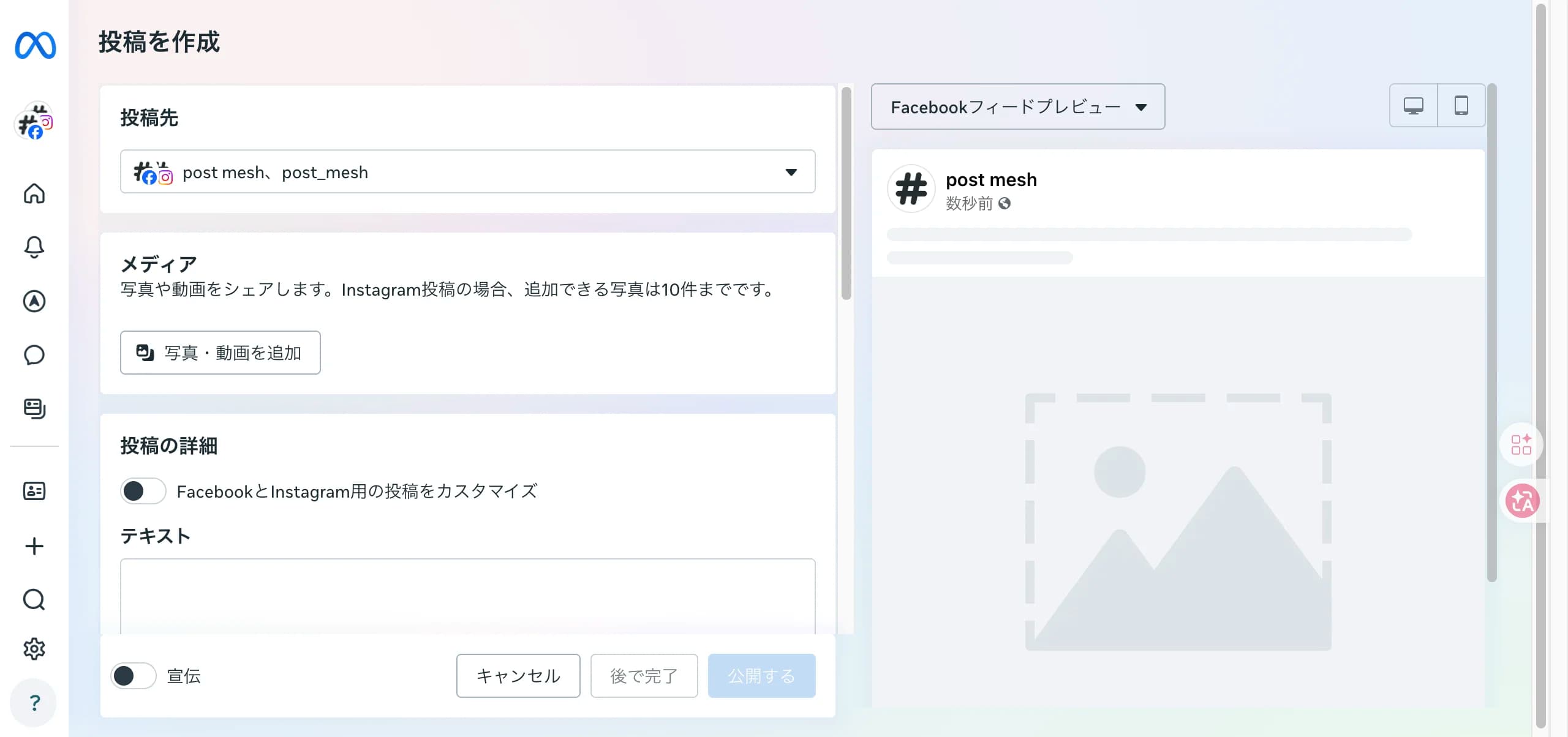The width and height of the screenshot is (1568, 737).
Task: Open the Ads Manager icon
Action: tap(34, 301)
